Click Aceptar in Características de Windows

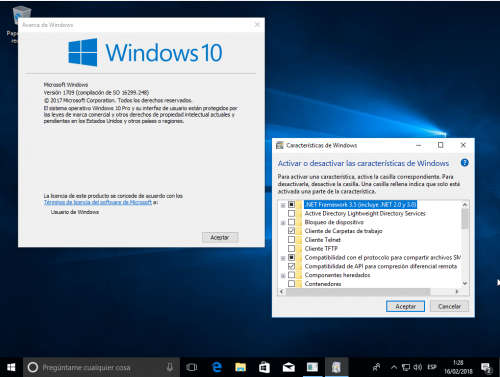(405, 306)
